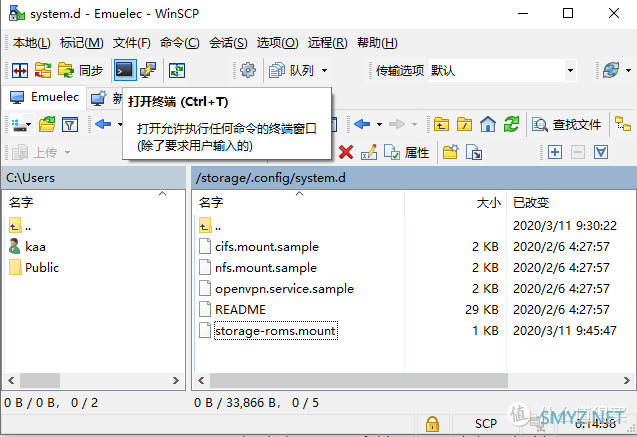Click the add to clipboard file icon

[474, 152]
